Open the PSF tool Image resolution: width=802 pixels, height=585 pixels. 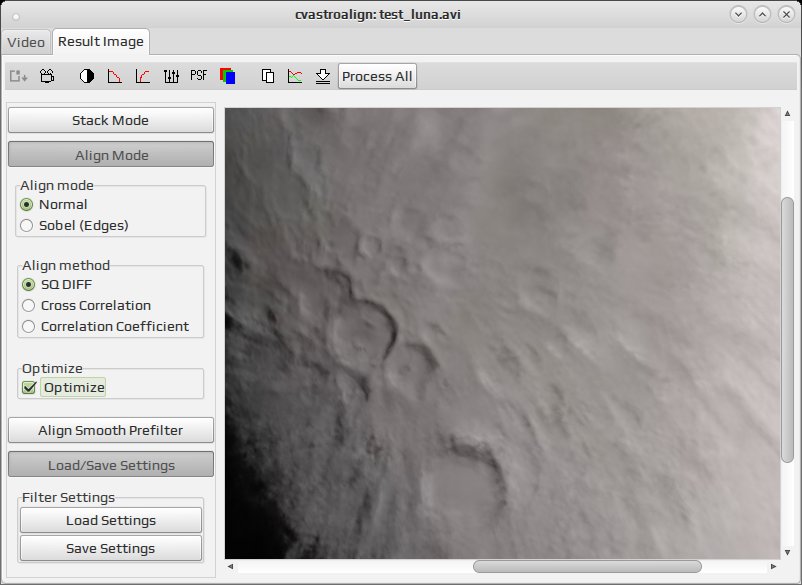[x=198, y=76]
